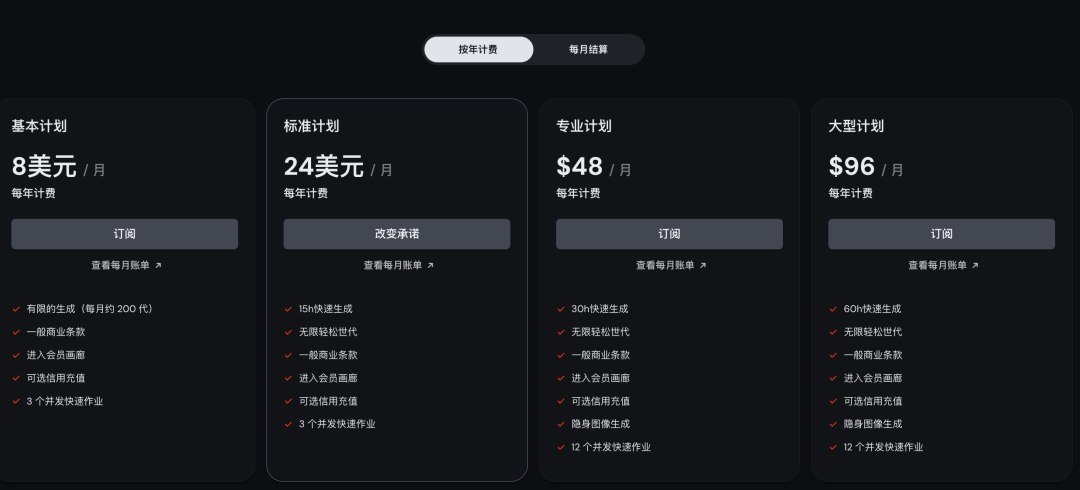Image resolution: width=1080 pixels, height=490 pixels.
Task: Switch billing to 每月结算 toggle option
Action: click(588, 50)
